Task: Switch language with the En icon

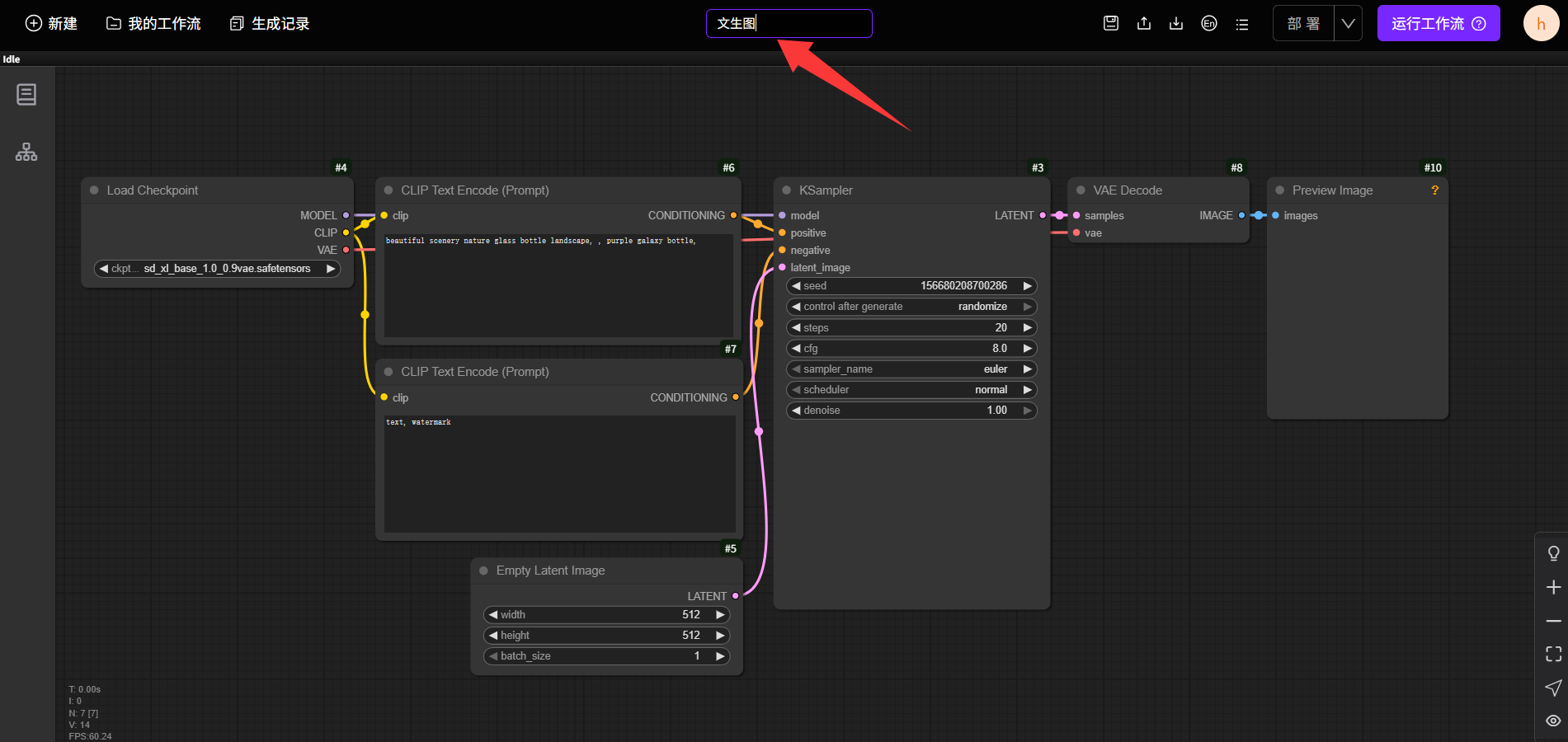Action: tap(1209, 23)
